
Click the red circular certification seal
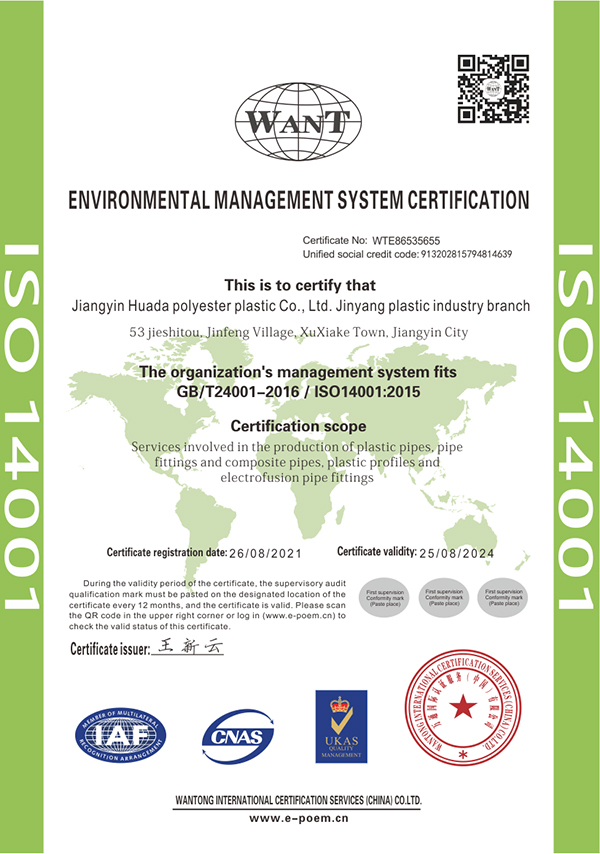click(x=463, y=707)
